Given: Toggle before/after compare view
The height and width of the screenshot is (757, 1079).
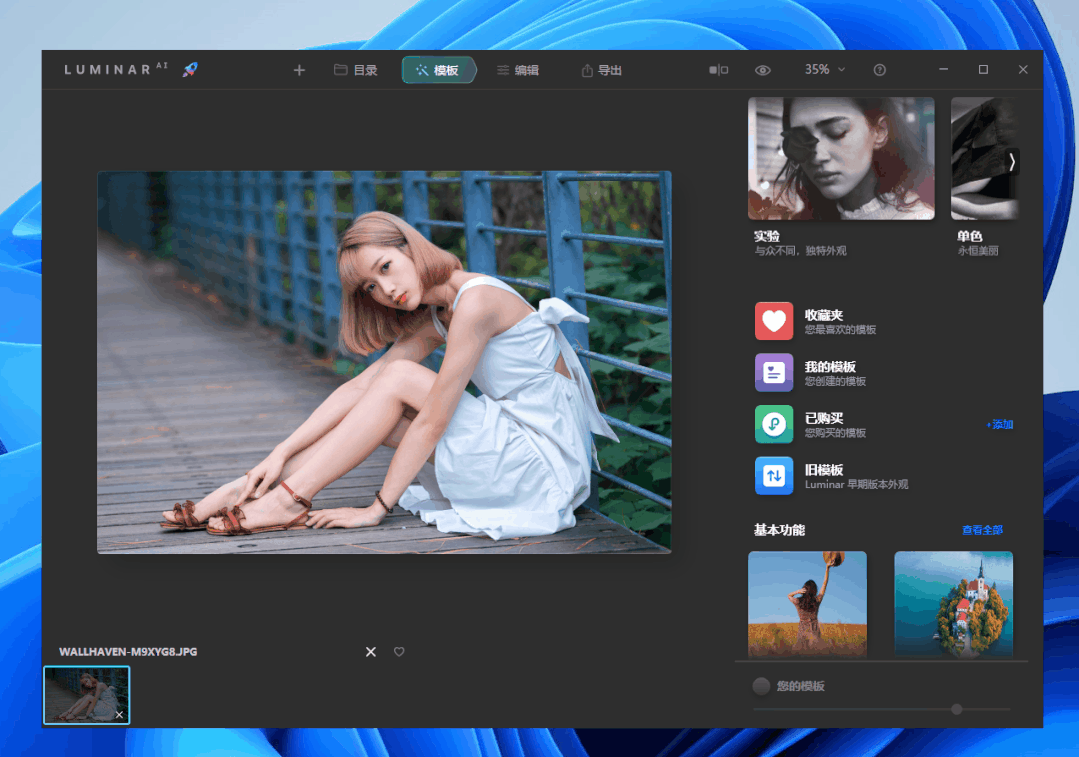Looking at the screenshot, I should [718, 70].
